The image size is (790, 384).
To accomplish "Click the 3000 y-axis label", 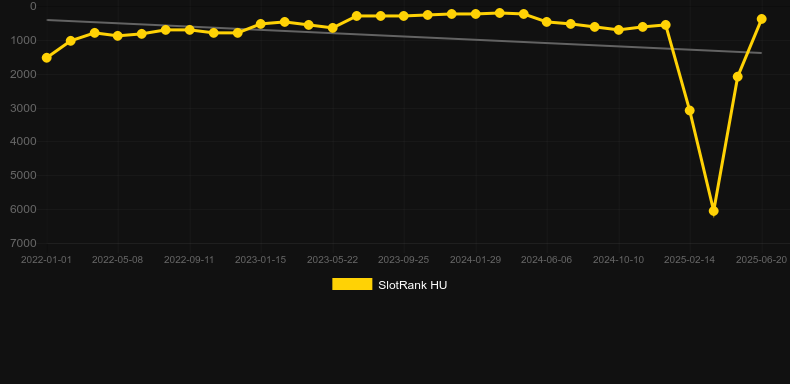I will click(23, 108).
